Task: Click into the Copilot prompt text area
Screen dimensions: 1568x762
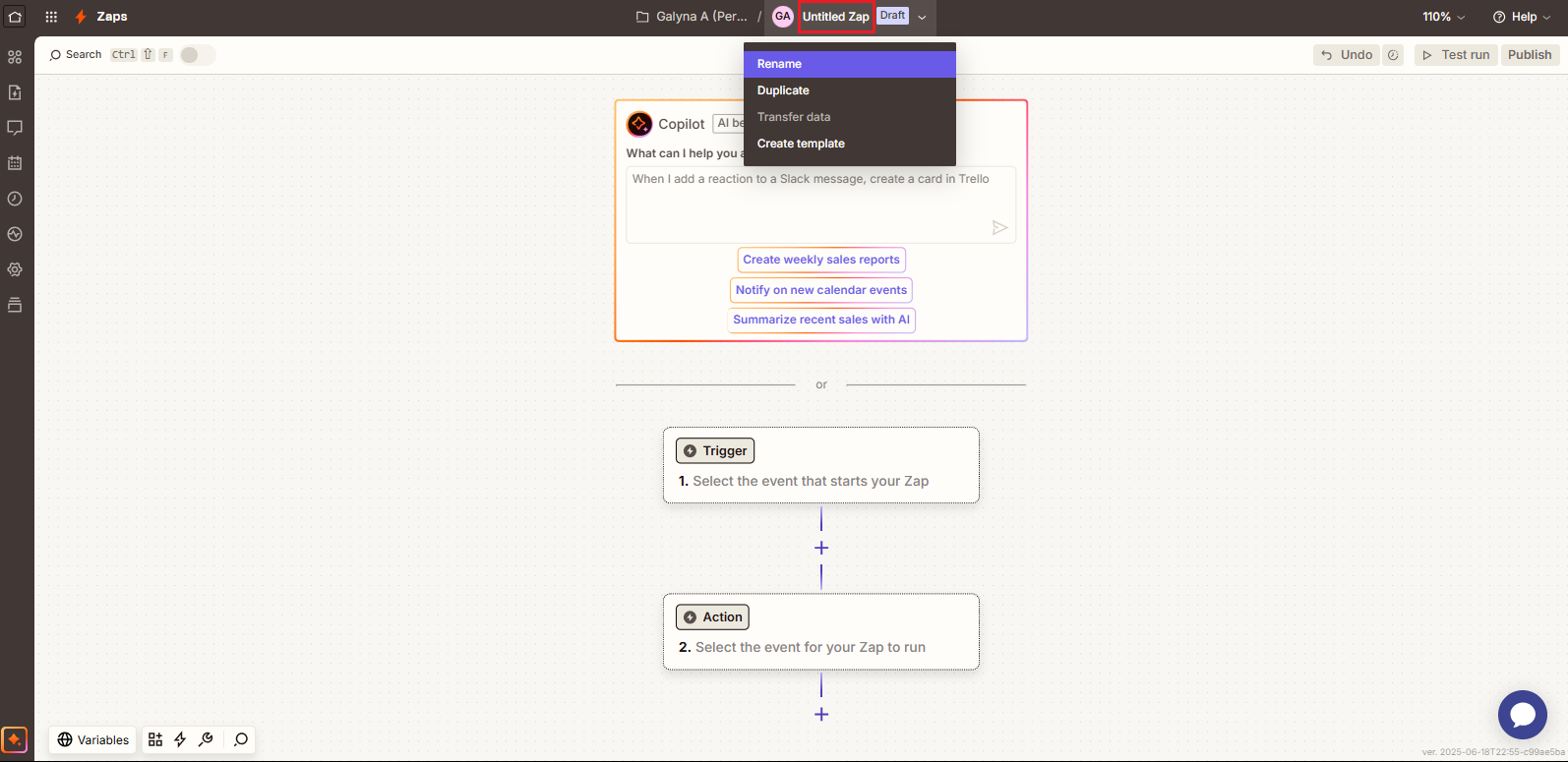Action: [x=821, y=205]
